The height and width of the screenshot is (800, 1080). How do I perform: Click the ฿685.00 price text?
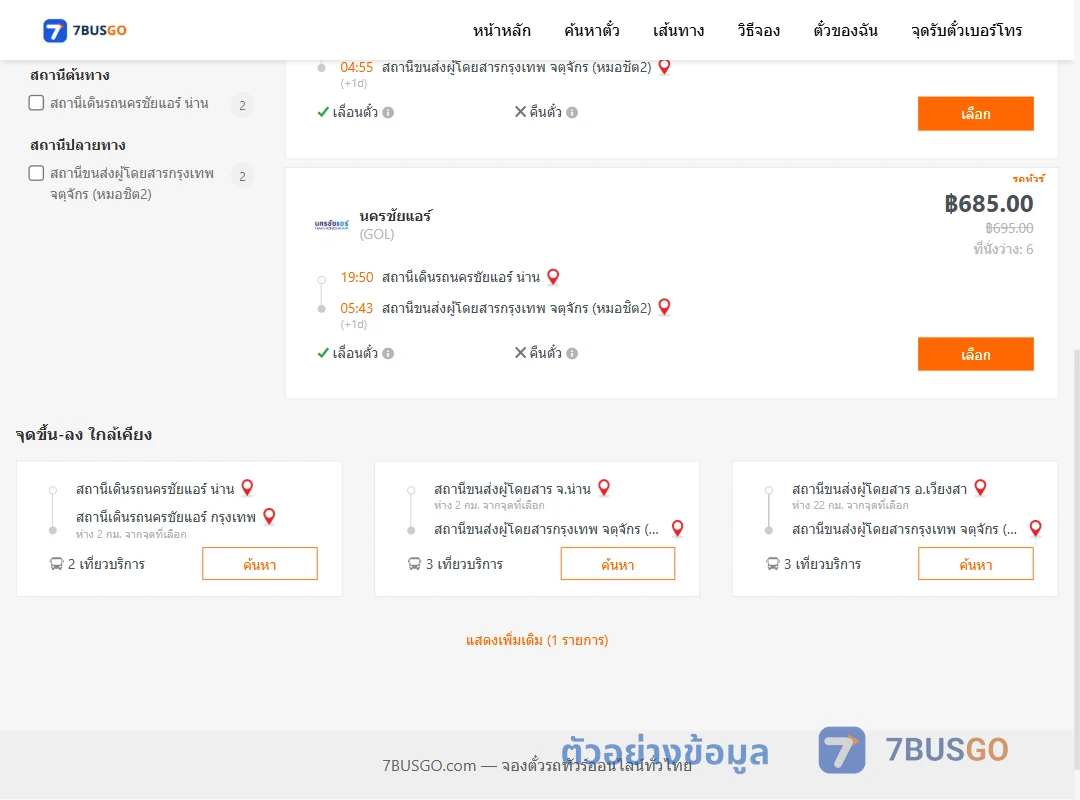coord(988,204)
